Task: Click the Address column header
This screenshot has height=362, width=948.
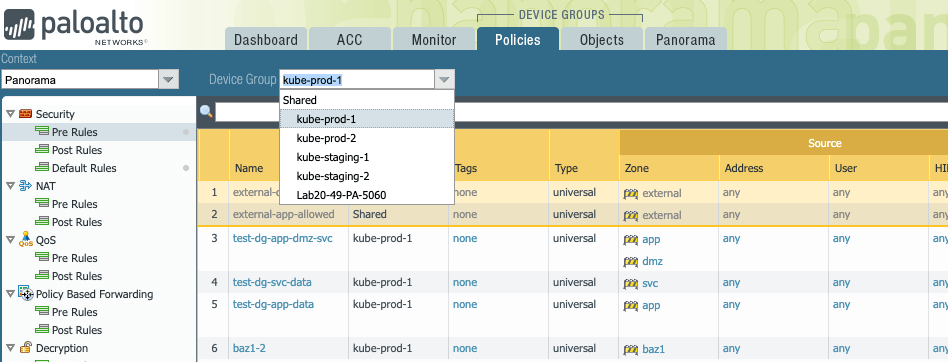Action: (744, 169)
